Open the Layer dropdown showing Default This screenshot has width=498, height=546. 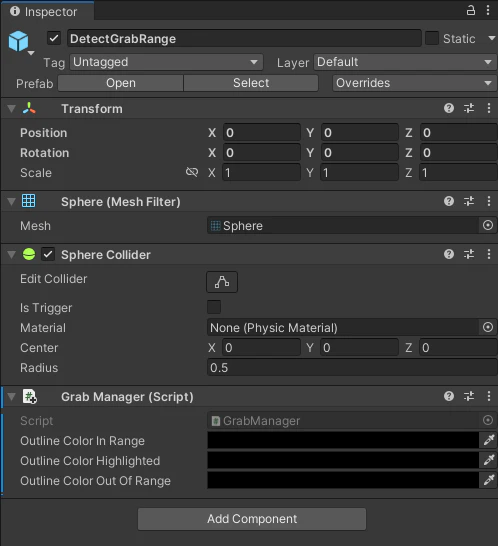click(405, 62)
